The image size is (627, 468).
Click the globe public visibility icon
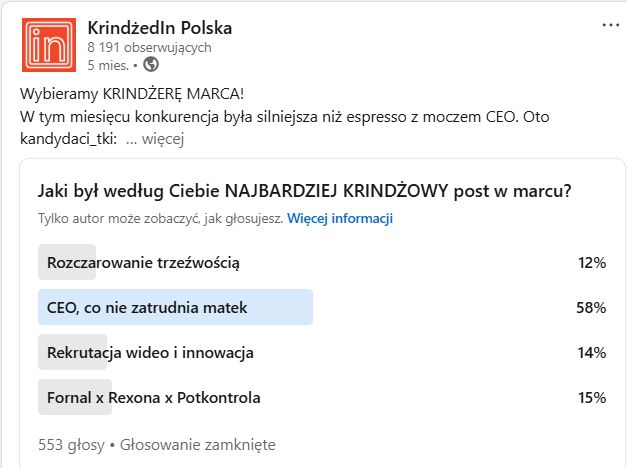click(151, 65)
